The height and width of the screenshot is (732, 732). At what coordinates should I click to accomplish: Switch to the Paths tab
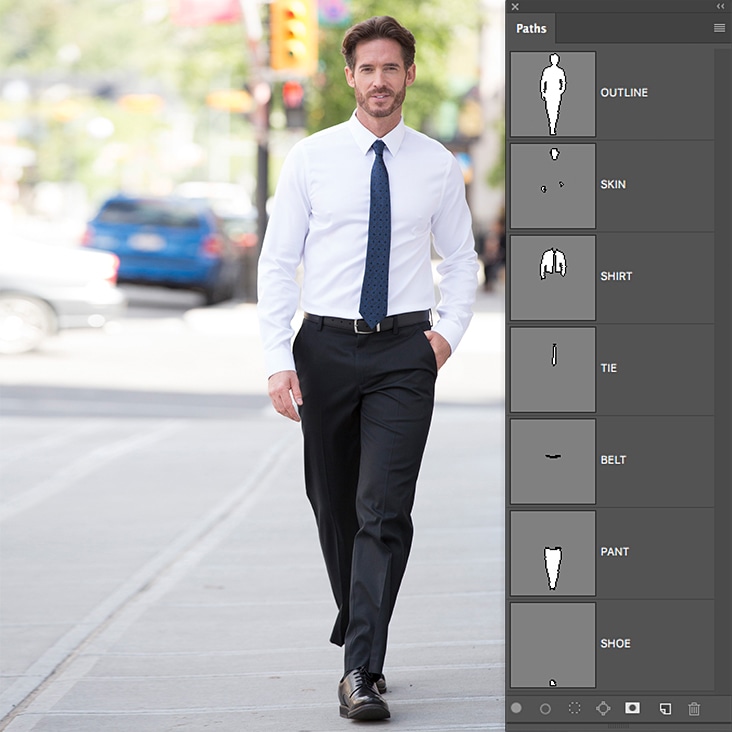tap(531, 28)
